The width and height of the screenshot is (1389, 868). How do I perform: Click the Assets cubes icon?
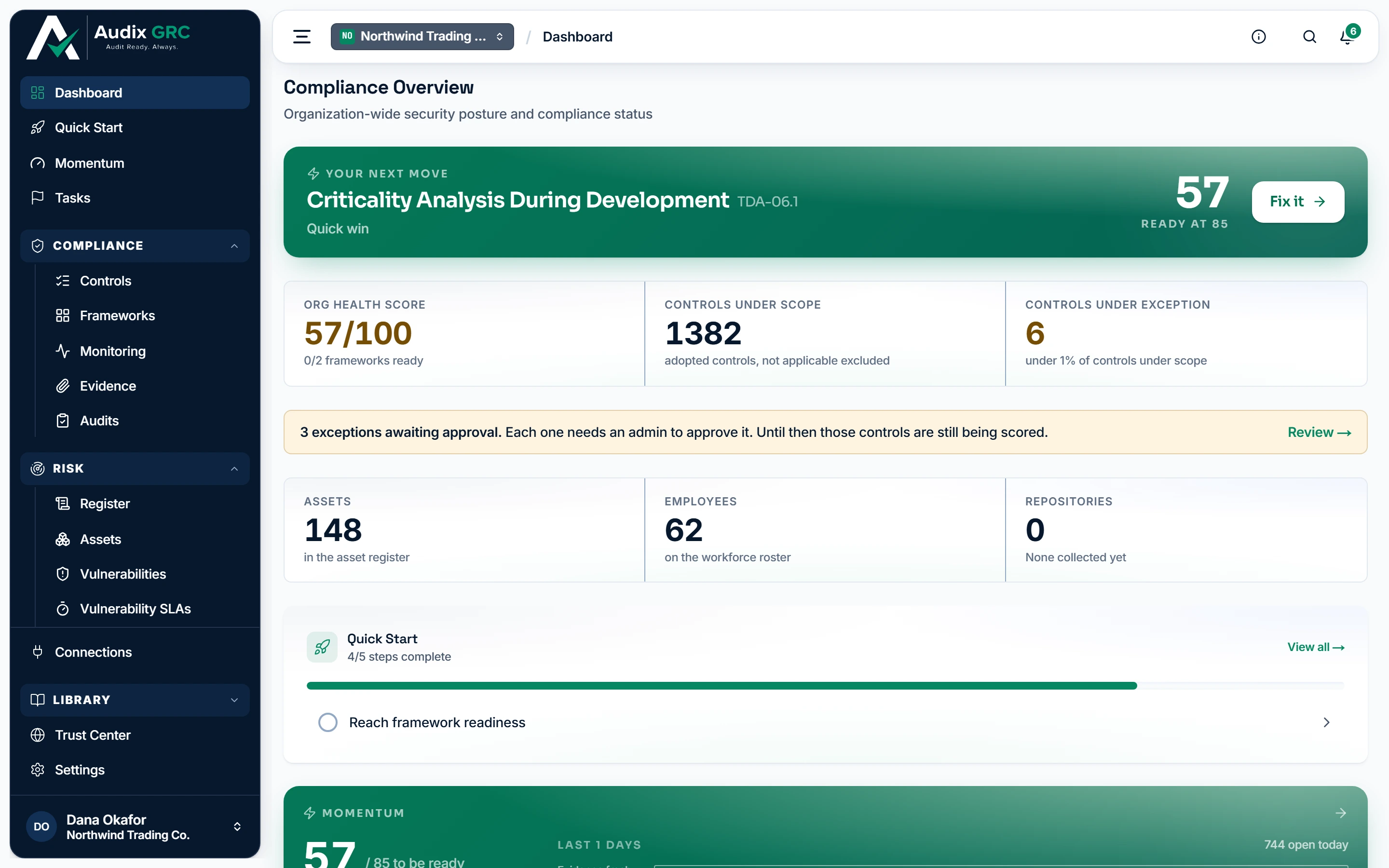[63, 539]
